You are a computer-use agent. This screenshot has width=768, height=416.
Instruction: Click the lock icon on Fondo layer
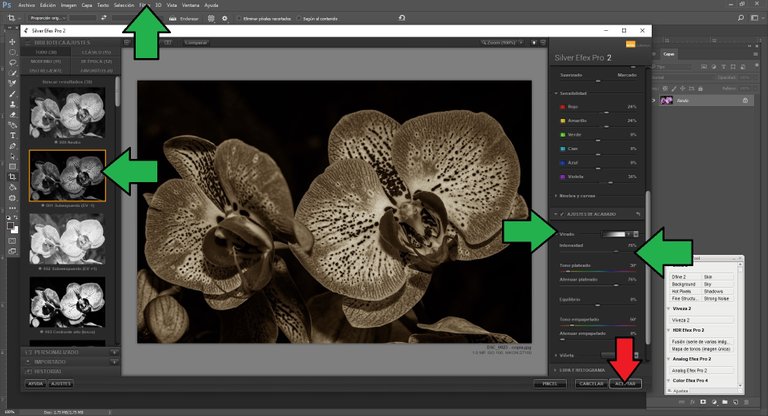[x=745, y=100]
